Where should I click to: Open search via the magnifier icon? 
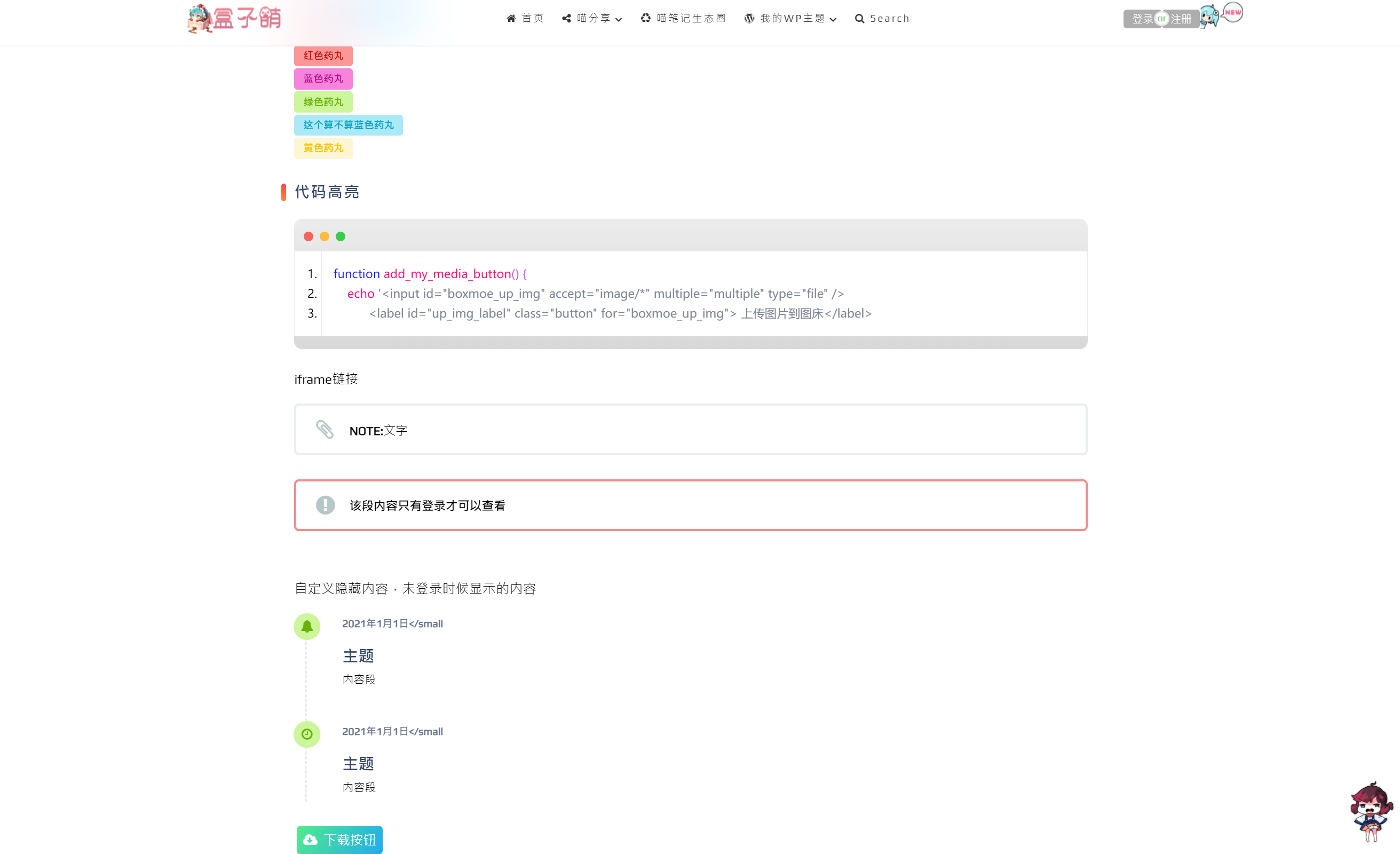tap(859, 18)
